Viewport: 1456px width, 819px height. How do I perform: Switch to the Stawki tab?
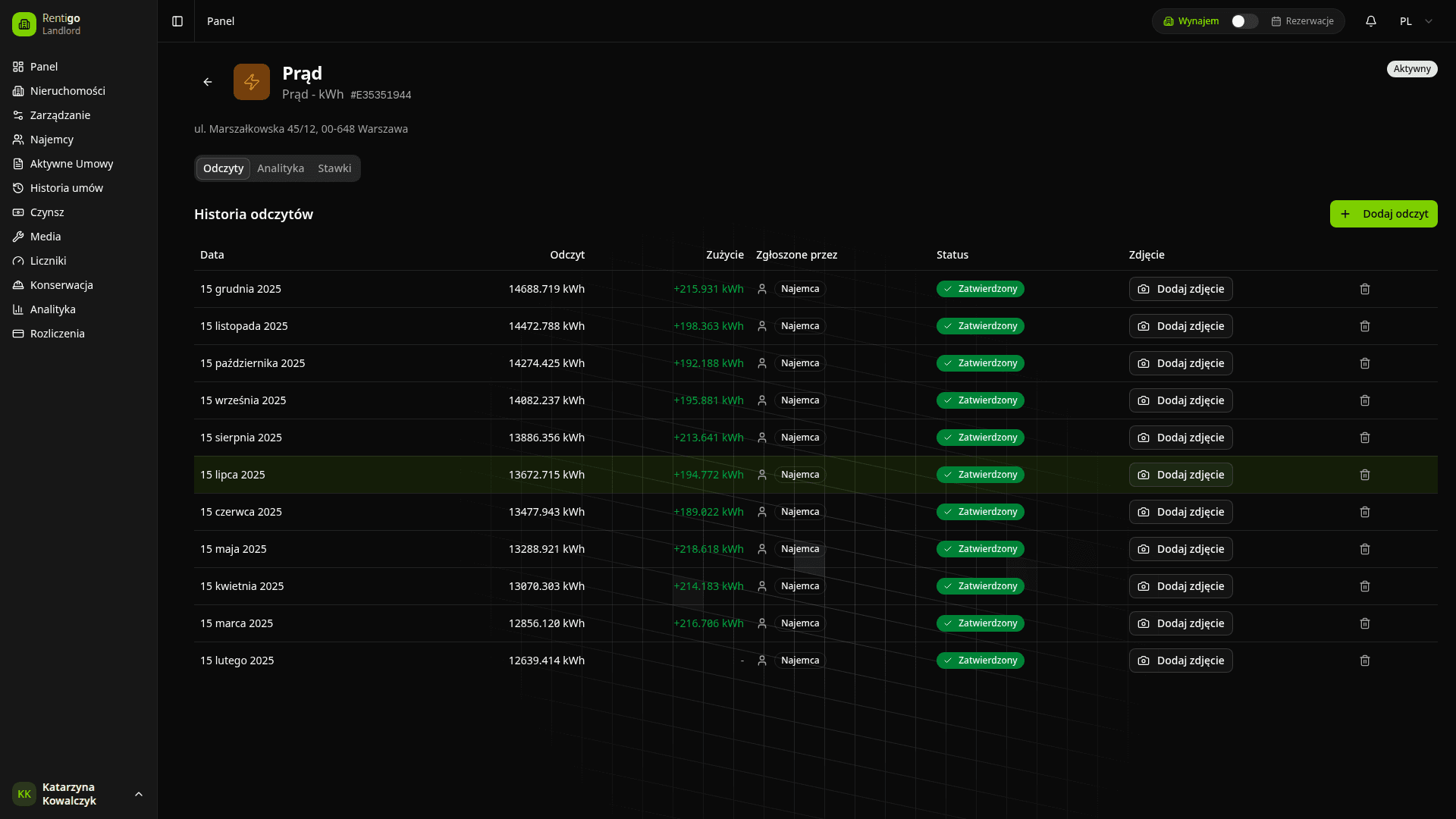[334, 168]
